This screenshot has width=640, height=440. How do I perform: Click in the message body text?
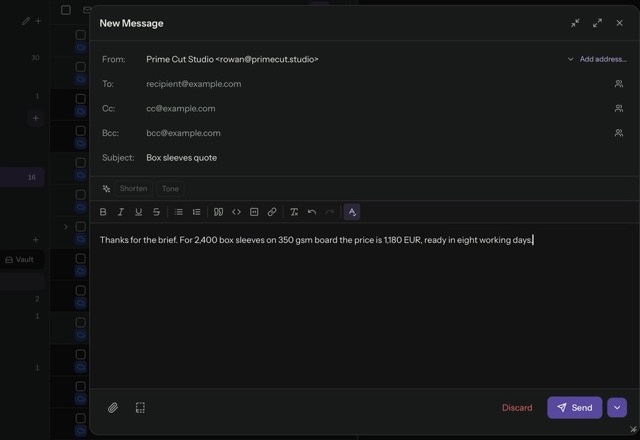[x=316, y=240]
